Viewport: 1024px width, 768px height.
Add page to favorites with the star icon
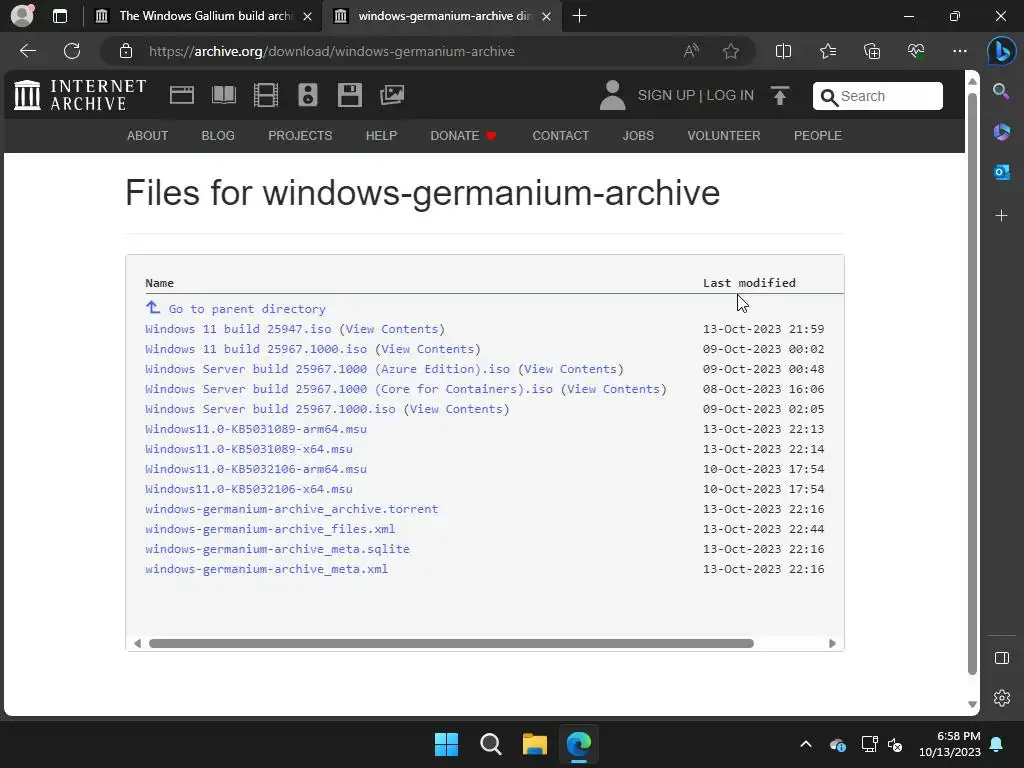pos(731,51)
